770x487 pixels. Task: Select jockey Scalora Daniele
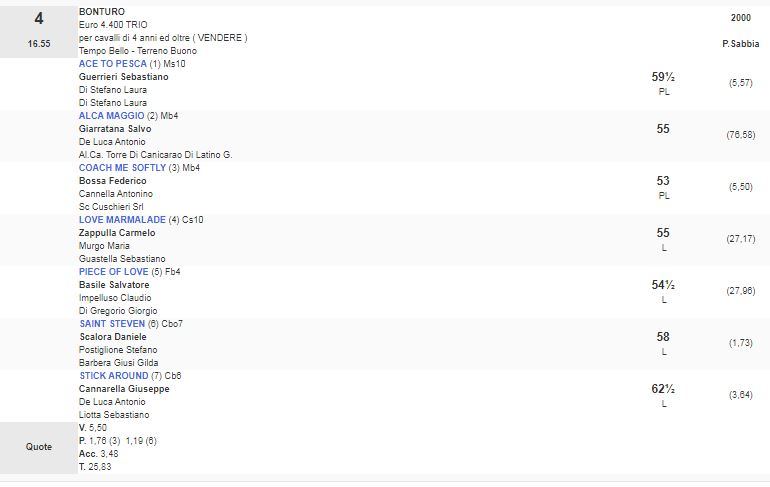112,337
